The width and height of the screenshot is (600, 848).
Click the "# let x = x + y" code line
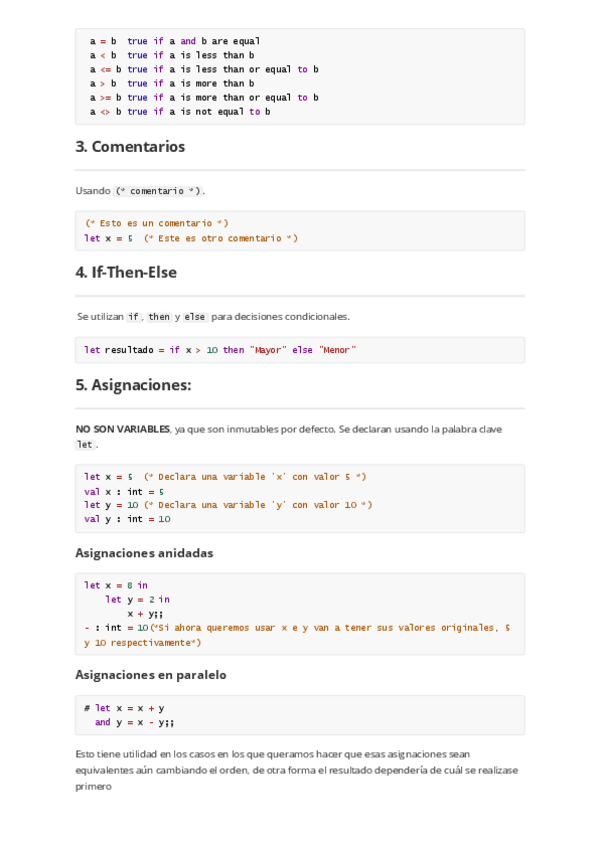pos(125,708)
